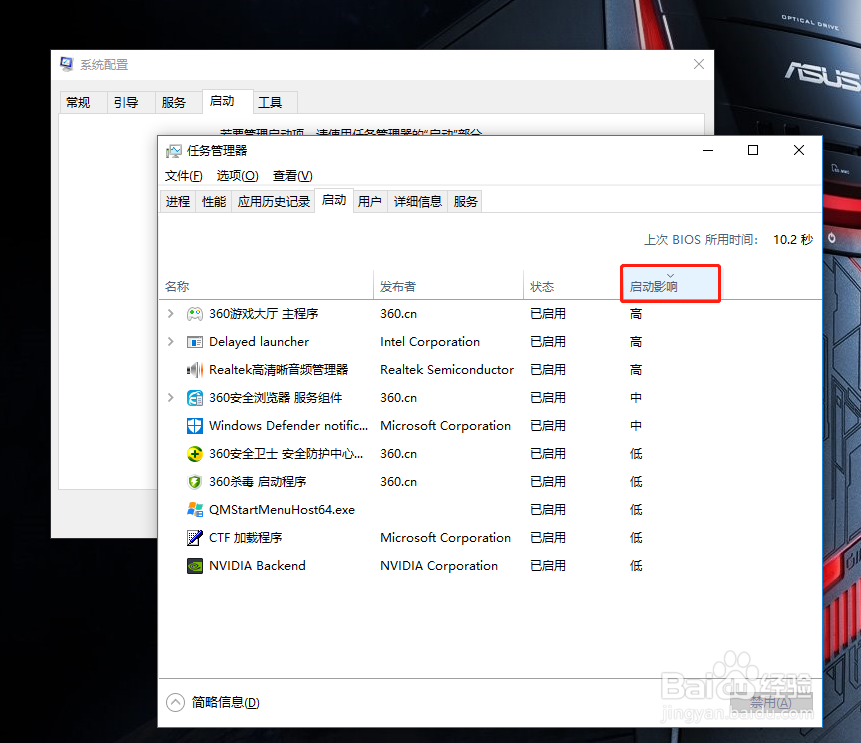Select the CTF 加载程序 entry name
This screenshot has width=861, height=743.
point(245,538)
